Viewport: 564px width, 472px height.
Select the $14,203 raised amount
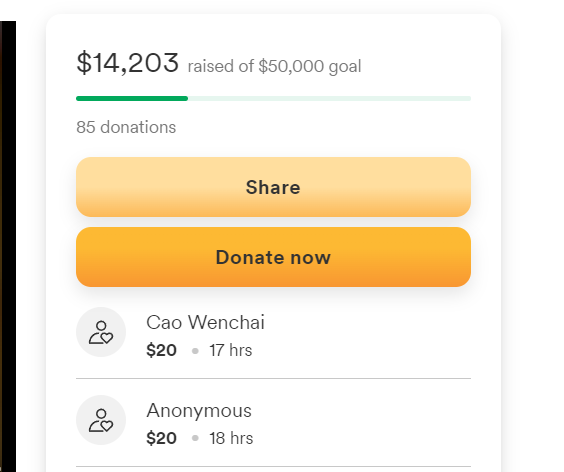pyautogui.click(x=128, y=63)
